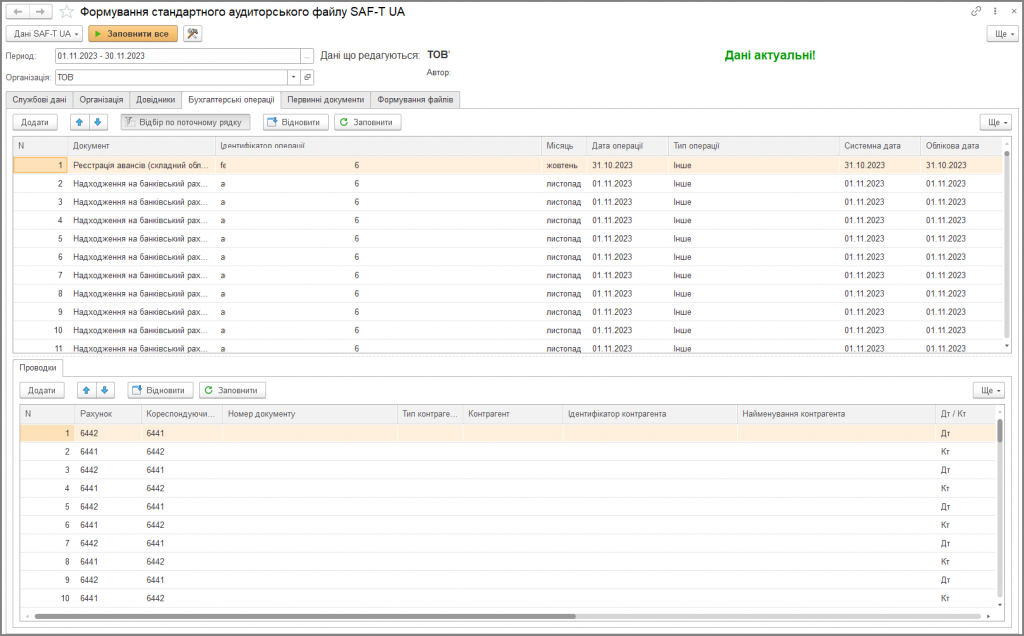The width and height of the screenshot is (1024, 636).
Task: Sort by Документ column header
Action: click(x=141, y=146)
